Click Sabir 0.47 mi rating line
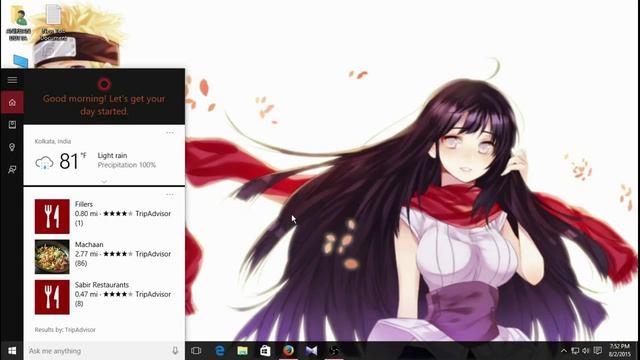Viewport: 640px width, 360px height. [123, 294]
